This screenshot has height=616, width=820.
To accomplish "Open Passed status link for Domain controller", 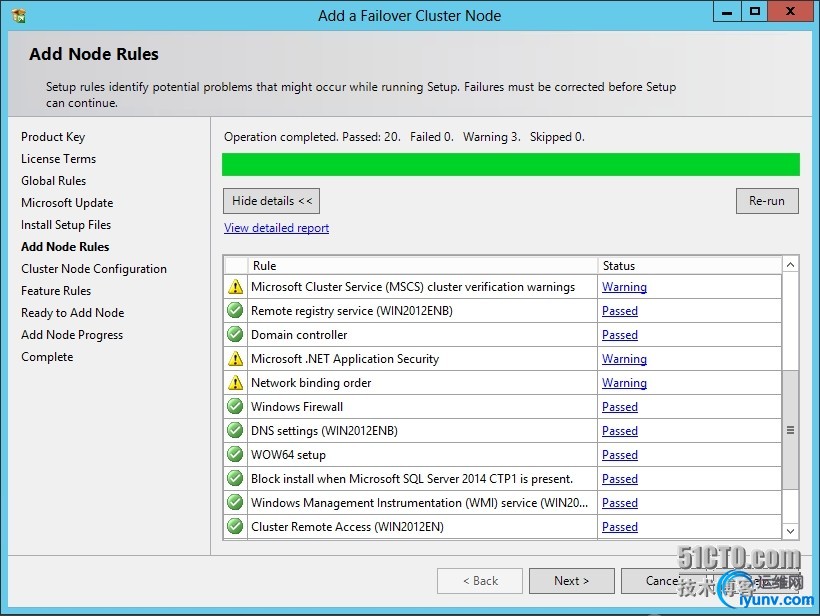I will 620,335.
